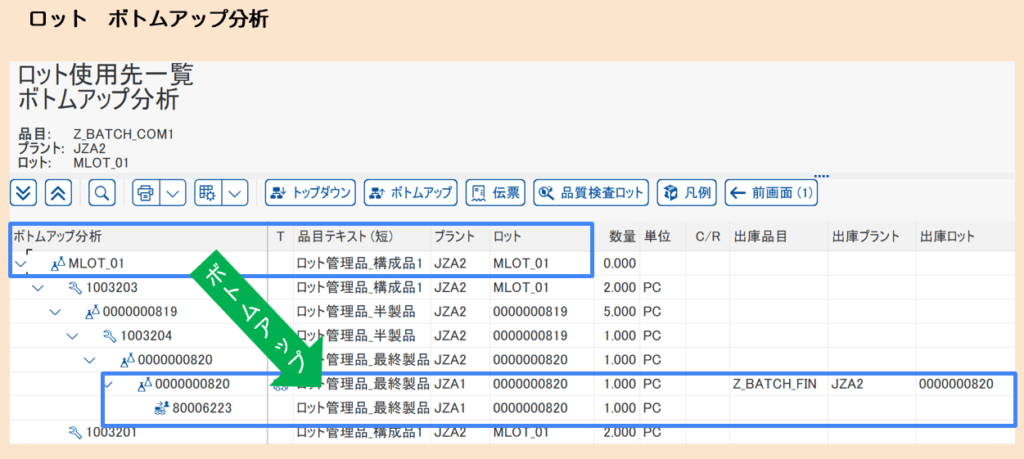Click the 品質検査ロット button
The width and height of the screenshot is (1024, 459).
(590, 192)
